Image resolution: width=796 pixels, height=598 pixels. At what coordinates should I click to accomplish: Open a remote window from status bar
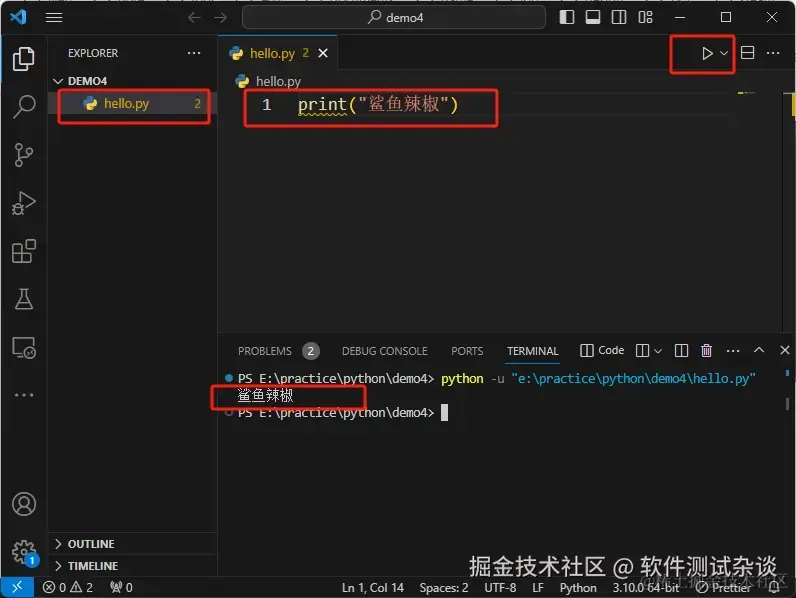click(x=17, y=587)
